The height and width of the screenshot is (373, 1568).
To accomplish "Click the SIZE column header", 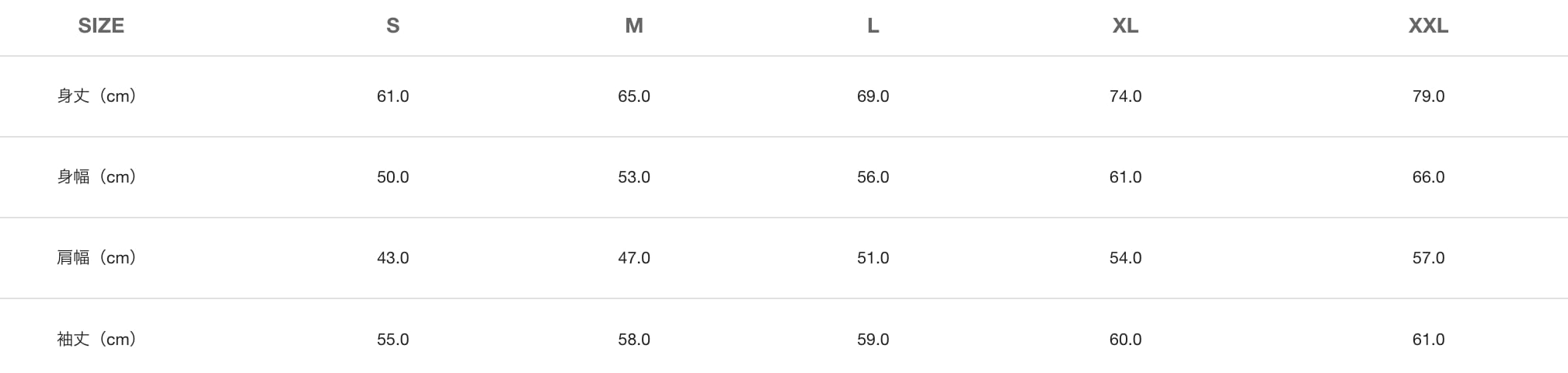I will (x=101, y=26).
